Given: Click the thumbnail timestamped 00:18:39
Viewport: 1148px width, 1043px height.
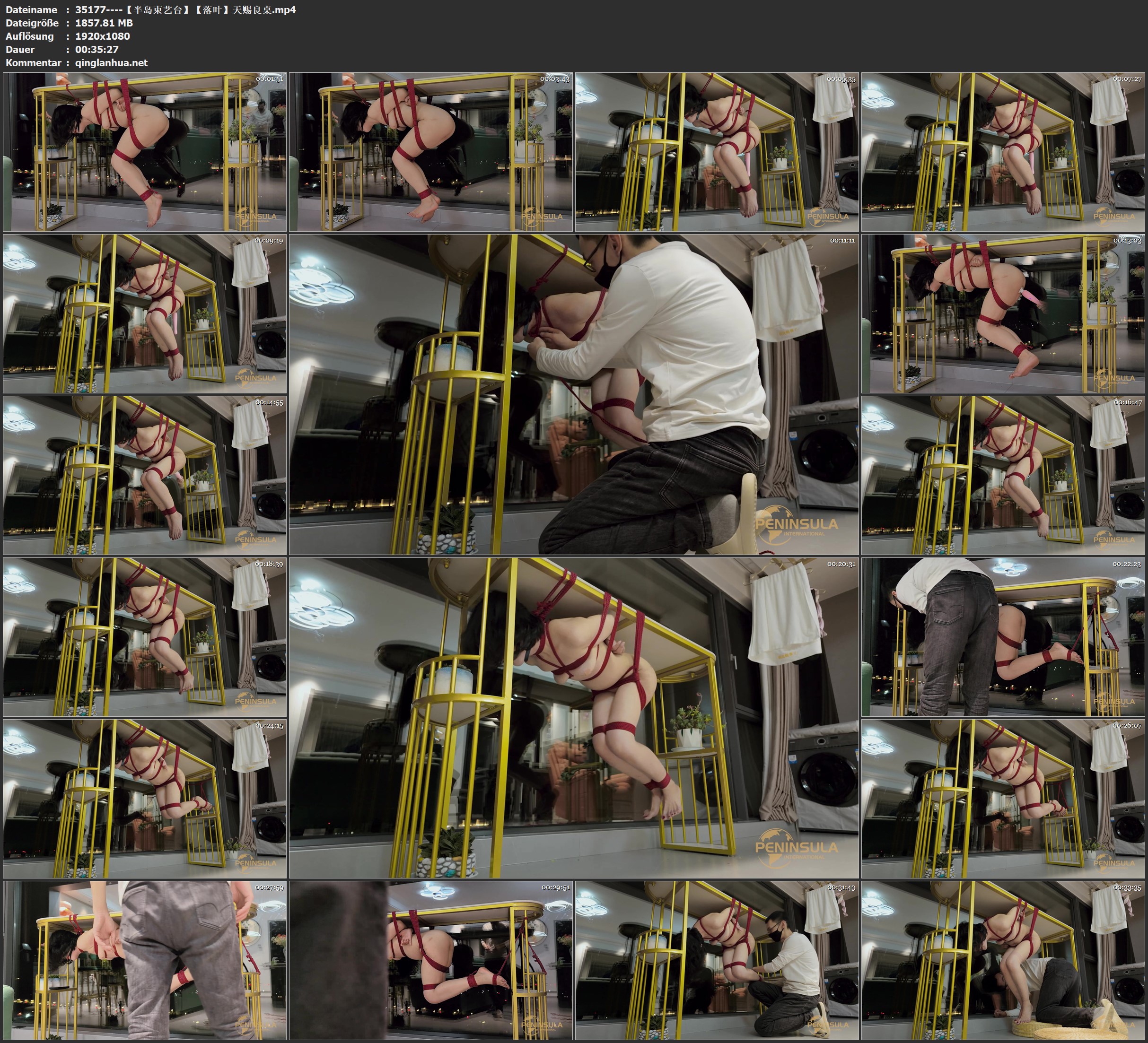Looking at the screenshot, I should pos(145,637).
